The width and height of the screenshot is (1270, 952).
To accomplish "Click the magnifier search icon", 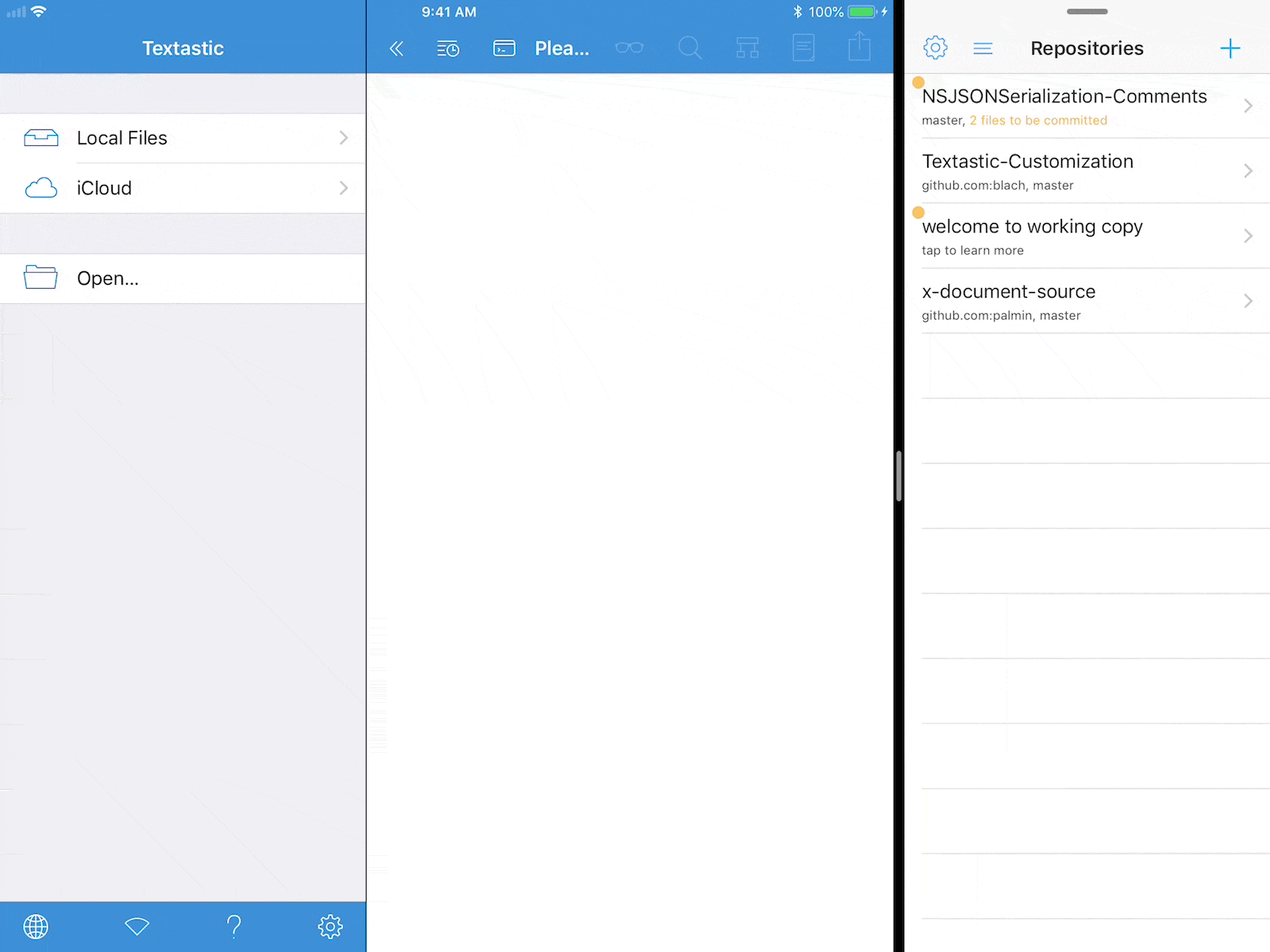I will (x=689, y=48).
